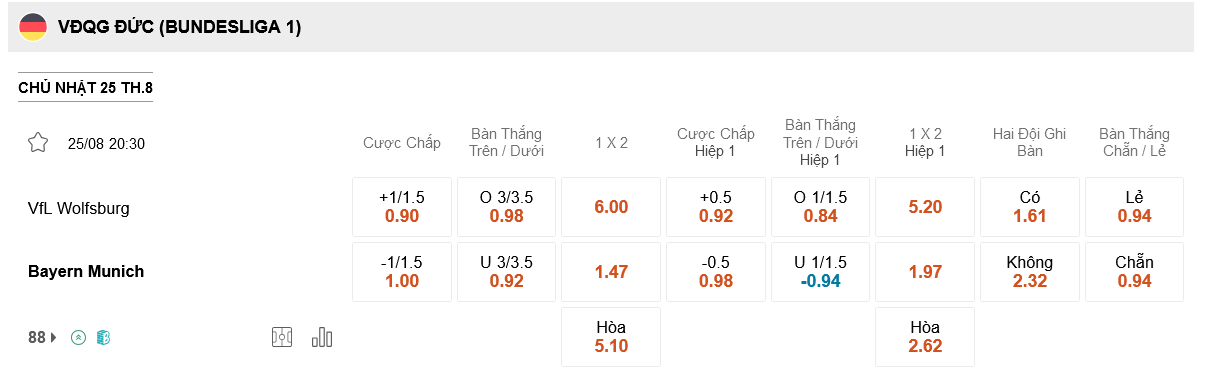Open the bar chart statistics icon
1211x385 pixels.
(x=322, y=337)
